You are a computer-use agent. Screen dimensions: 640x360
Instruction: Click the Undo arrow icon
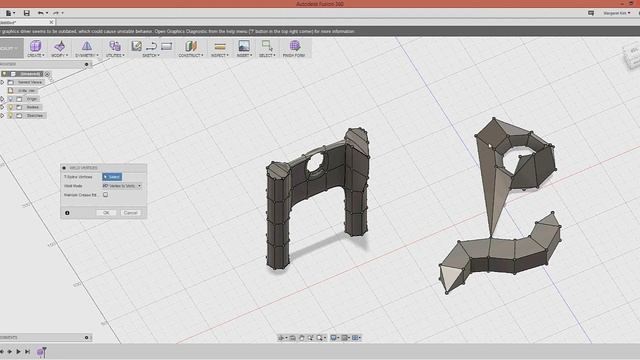(x=40, y=13)
